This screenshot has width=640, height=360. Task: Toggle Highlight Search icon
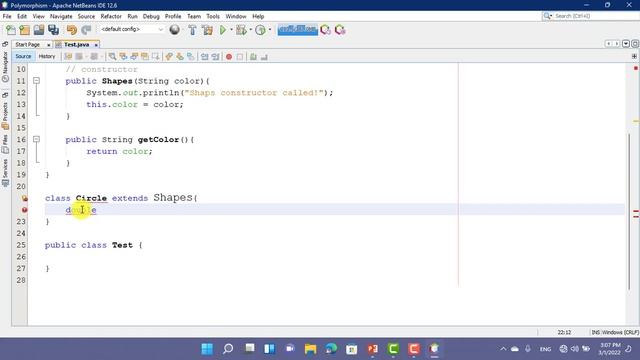point(144,57)
